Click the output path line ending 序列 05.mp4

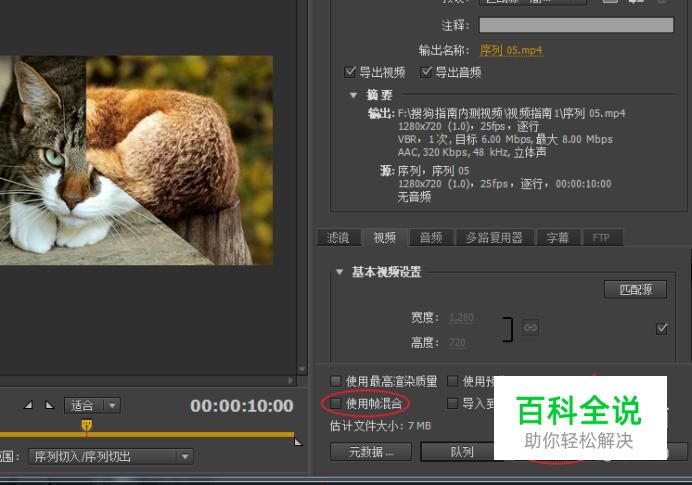511,113
